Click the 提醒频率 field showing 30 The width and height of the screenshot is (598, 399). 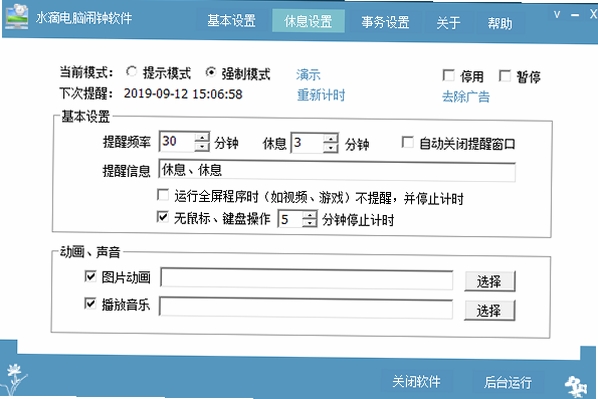tap(177, 142)
